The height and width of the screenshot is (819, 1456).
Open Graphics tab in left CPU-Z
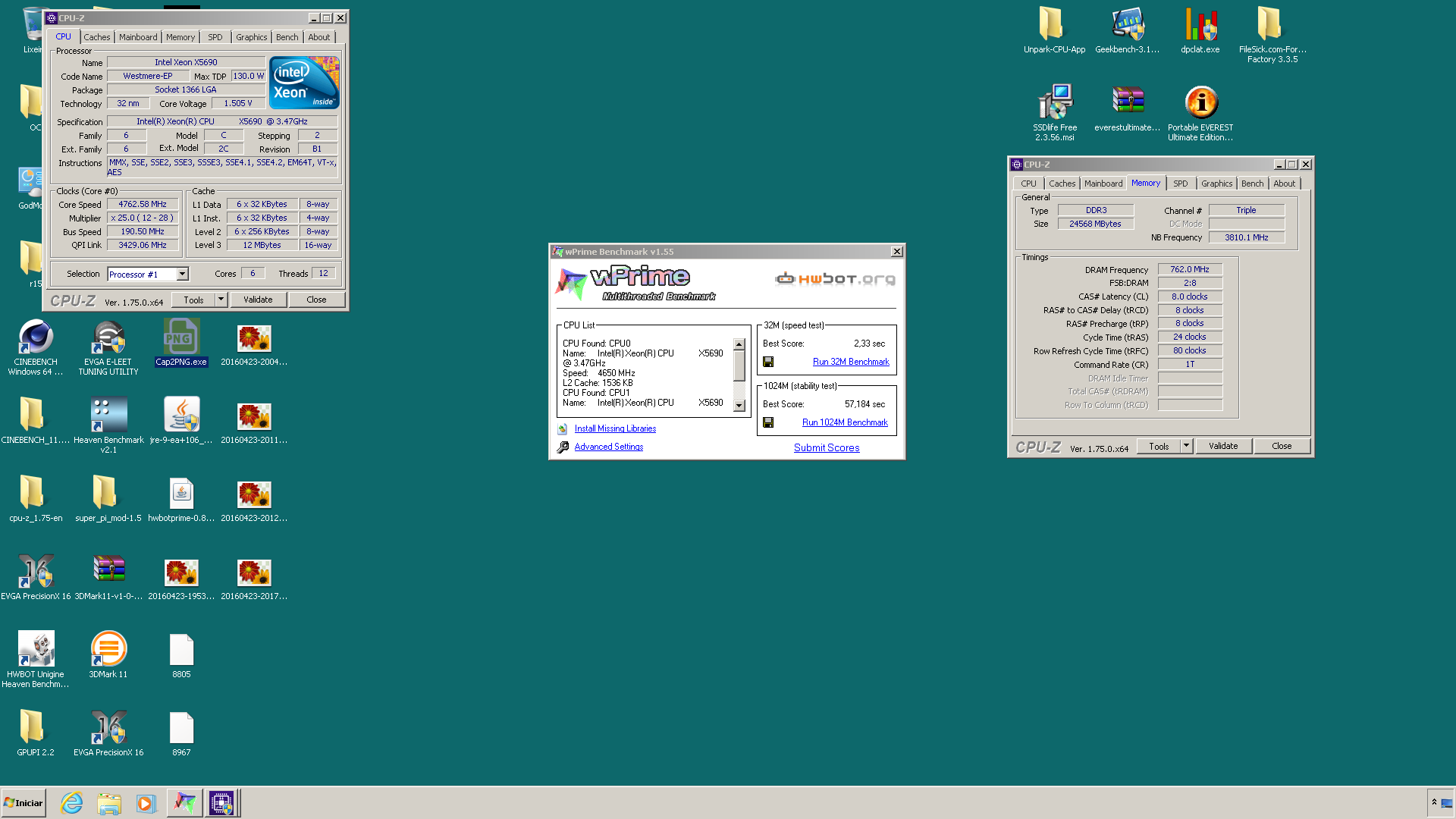pyautogui.click(x=251, y=37)
